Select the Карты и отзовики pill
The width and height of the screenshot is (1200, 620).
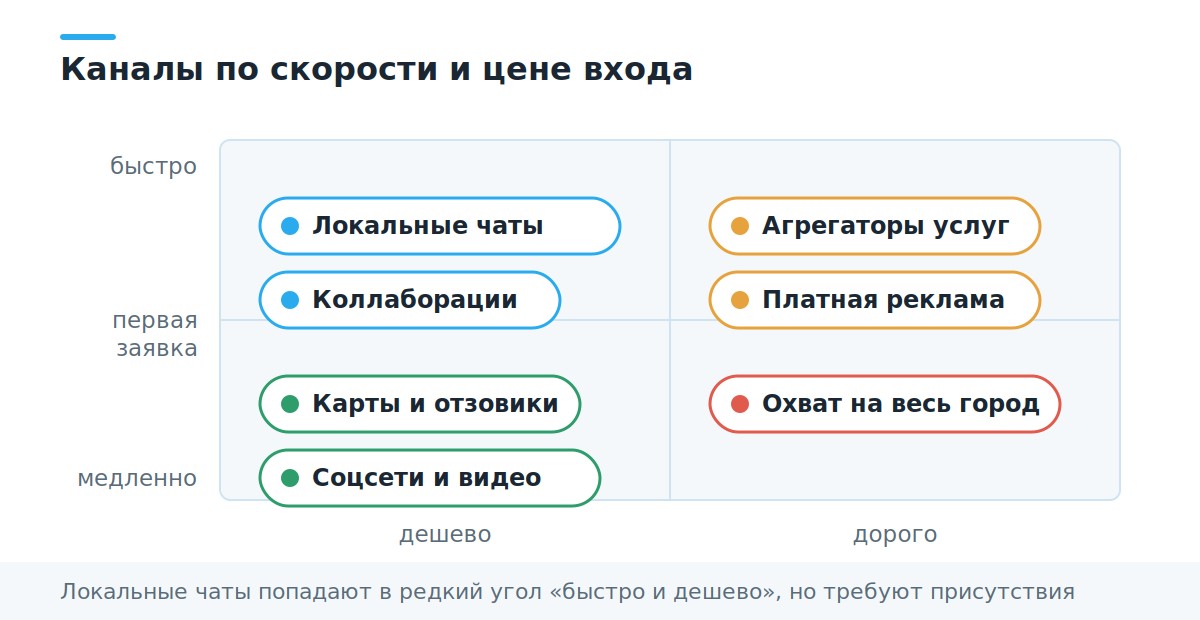(420, 404)
